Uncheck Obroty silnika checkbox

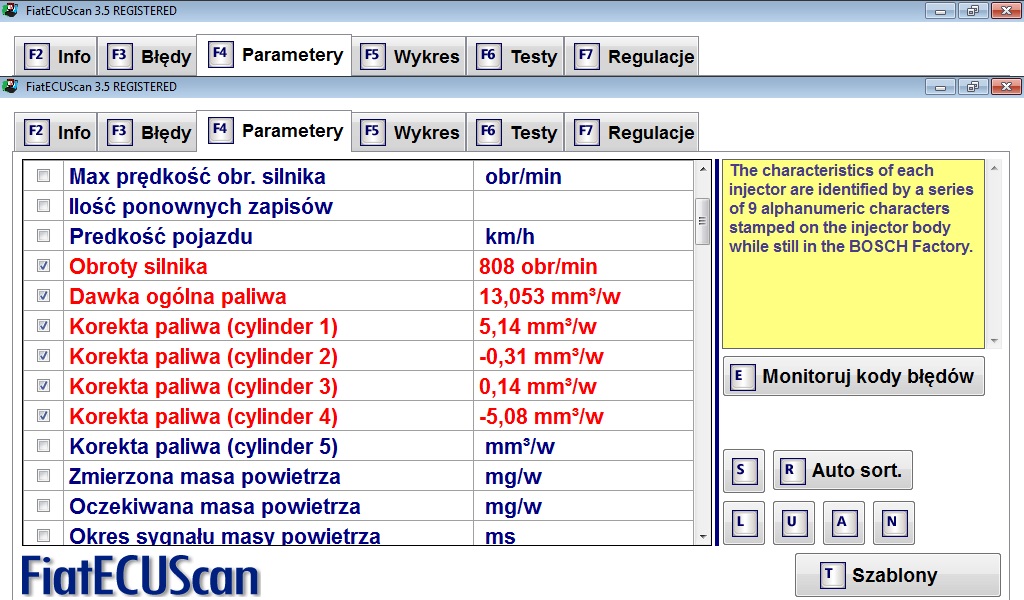(44, 266)
